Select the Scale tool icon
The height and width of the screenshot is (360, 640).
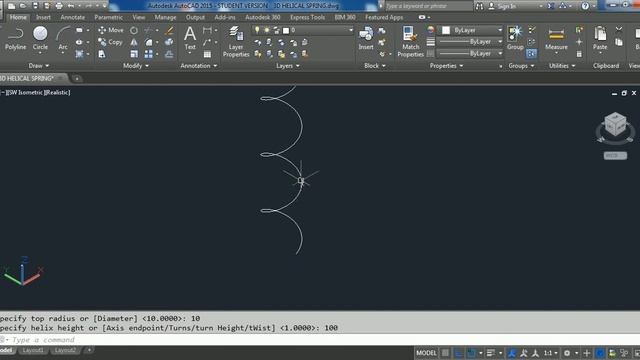tap(134, 54)
